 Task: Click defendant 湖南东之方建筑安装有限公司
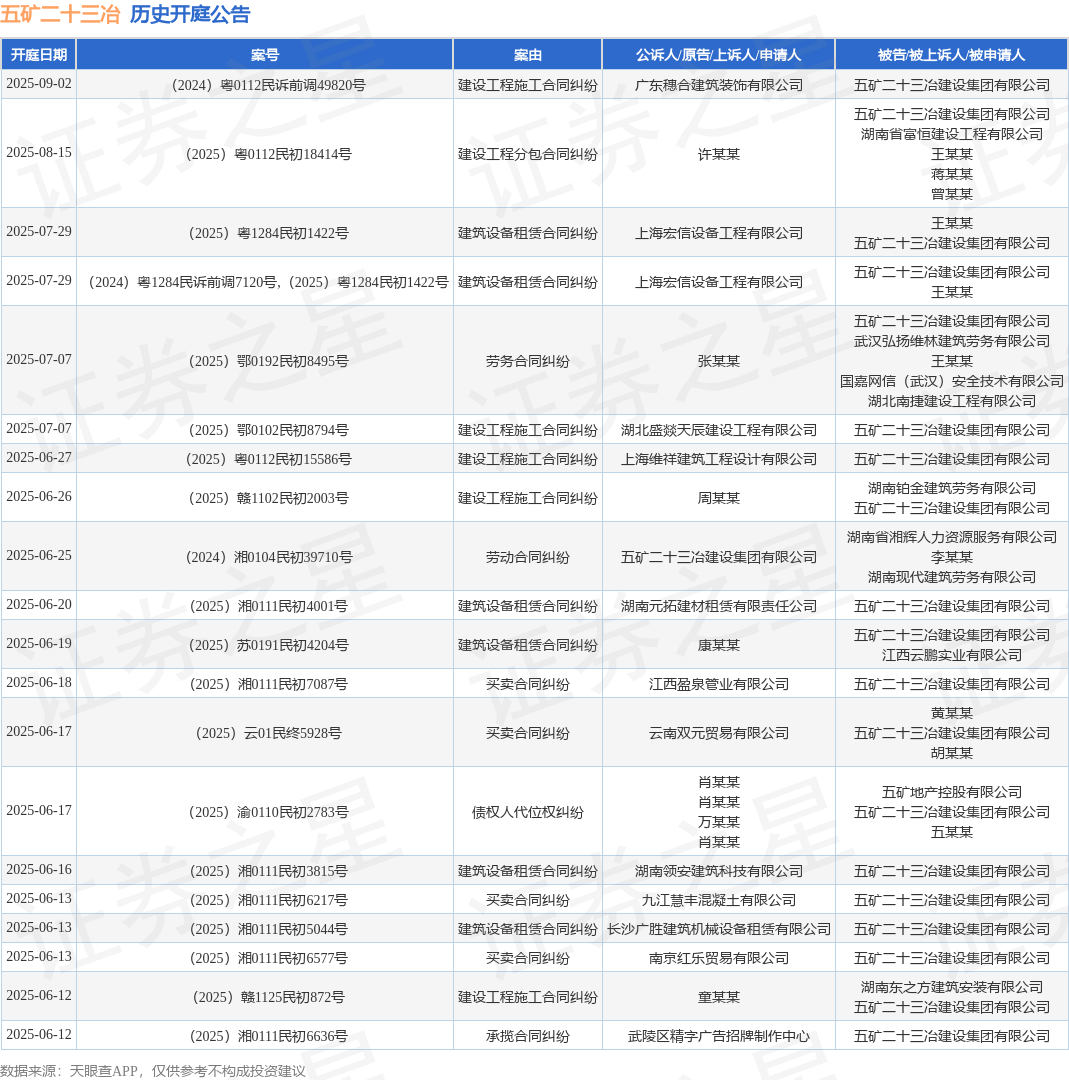pyautogui.click(x=951, y=988)
